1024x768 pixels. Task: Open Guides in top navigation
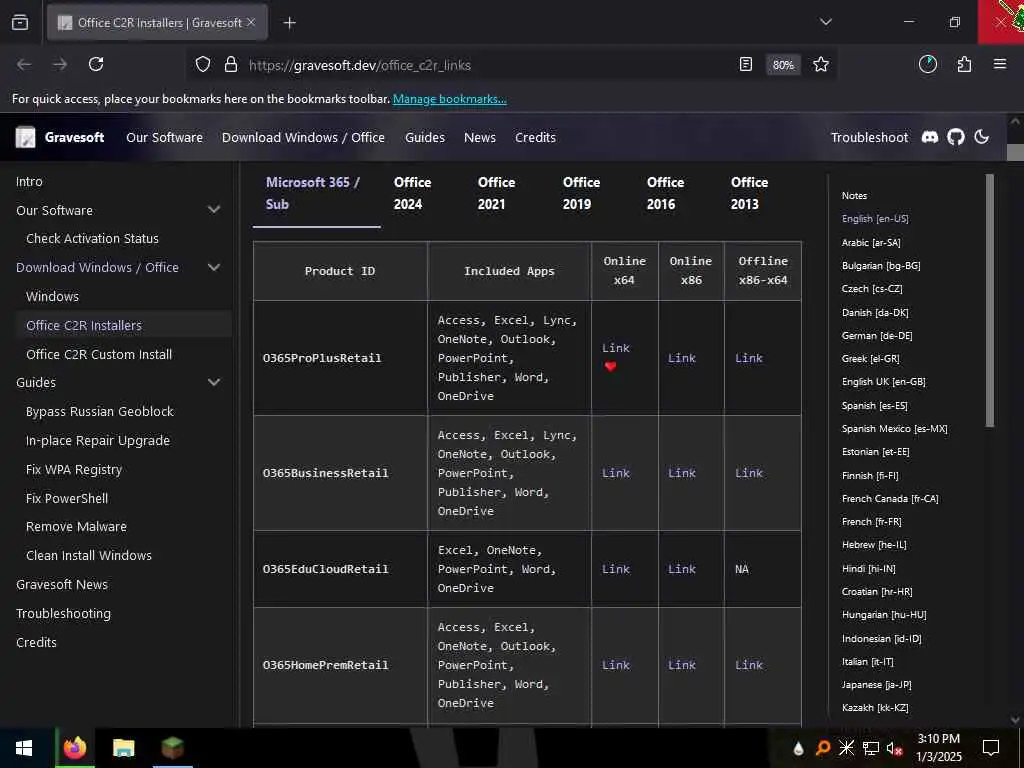pos(424,137)
